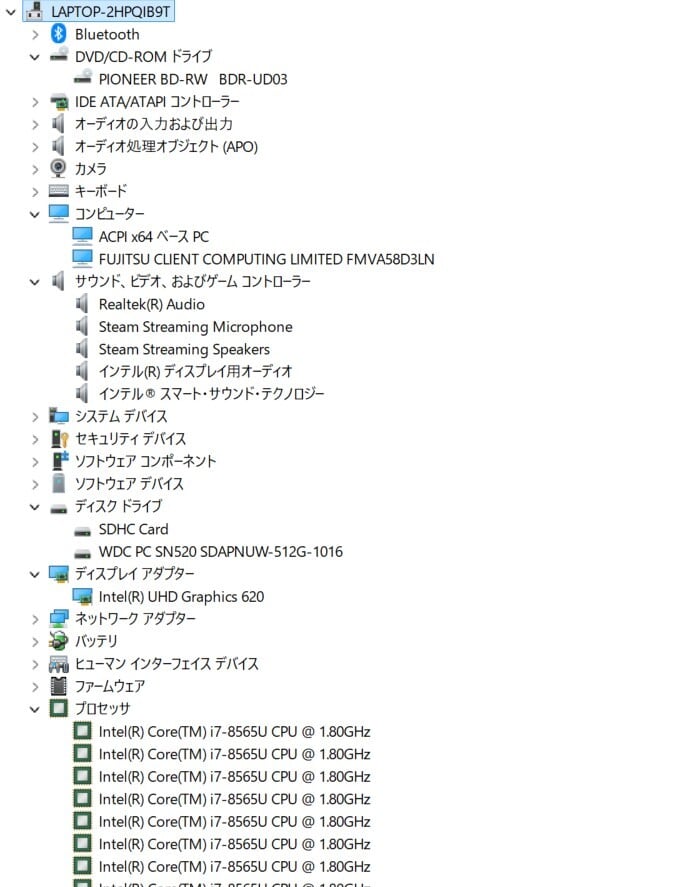Click the speaker icon beside オーディオの入力および出力
685x887 pixels.
(x=58, y=123)
